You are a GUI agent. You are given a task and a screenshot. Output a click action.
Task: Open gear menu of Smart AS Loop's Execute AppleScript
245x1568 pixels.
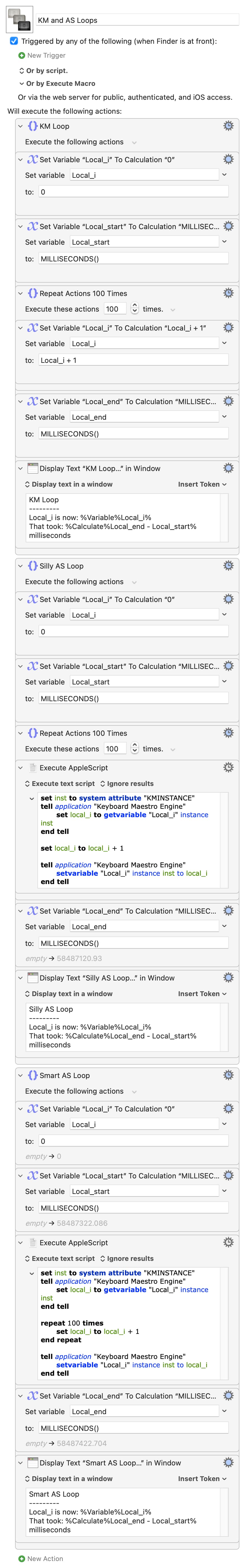click(228, 1242)
